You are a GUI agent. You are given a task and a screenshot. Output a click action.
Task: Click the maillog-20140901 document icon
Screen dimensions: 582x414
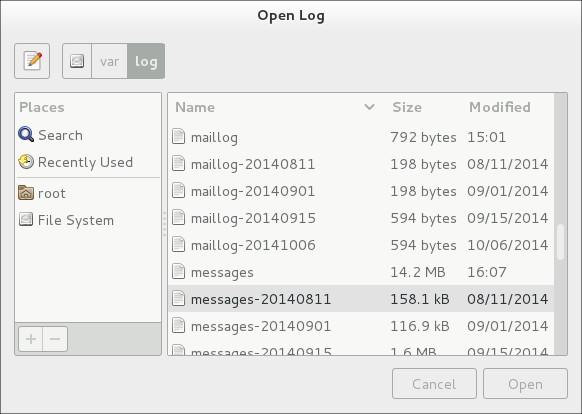click(x=179, y=190)
